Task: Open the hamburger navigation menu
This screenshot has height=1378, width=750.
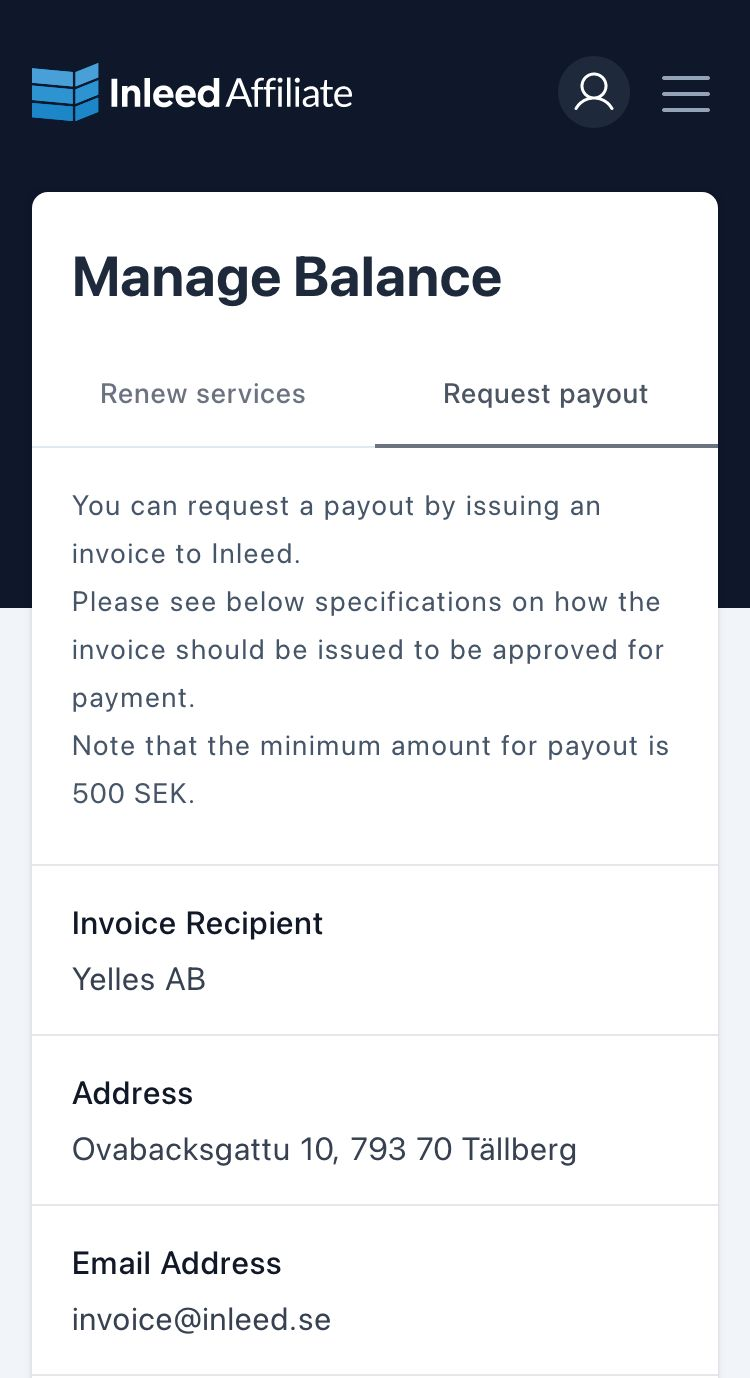Action: tap(686, 93)
